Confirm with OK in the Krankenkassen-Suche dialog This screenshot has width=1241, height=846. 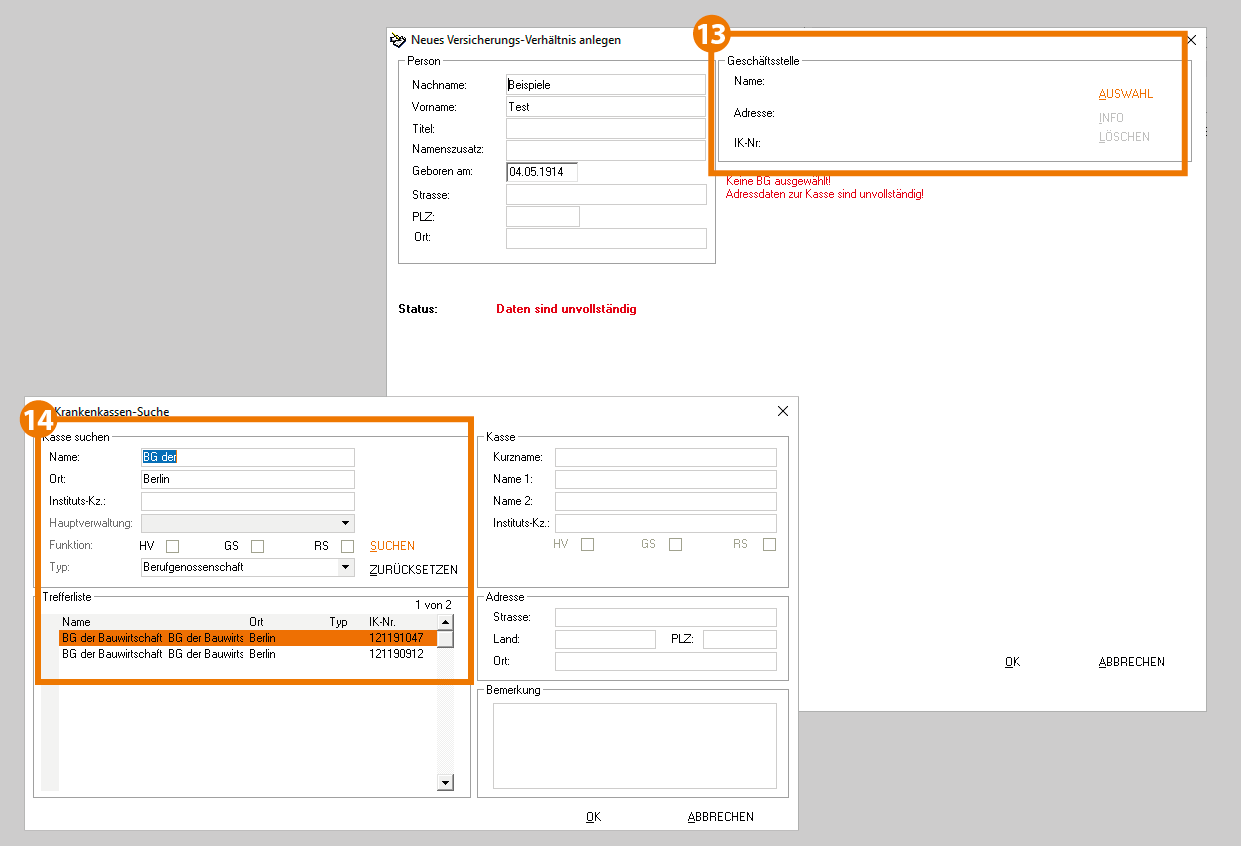pyautogui.click(x=593, y=817)
